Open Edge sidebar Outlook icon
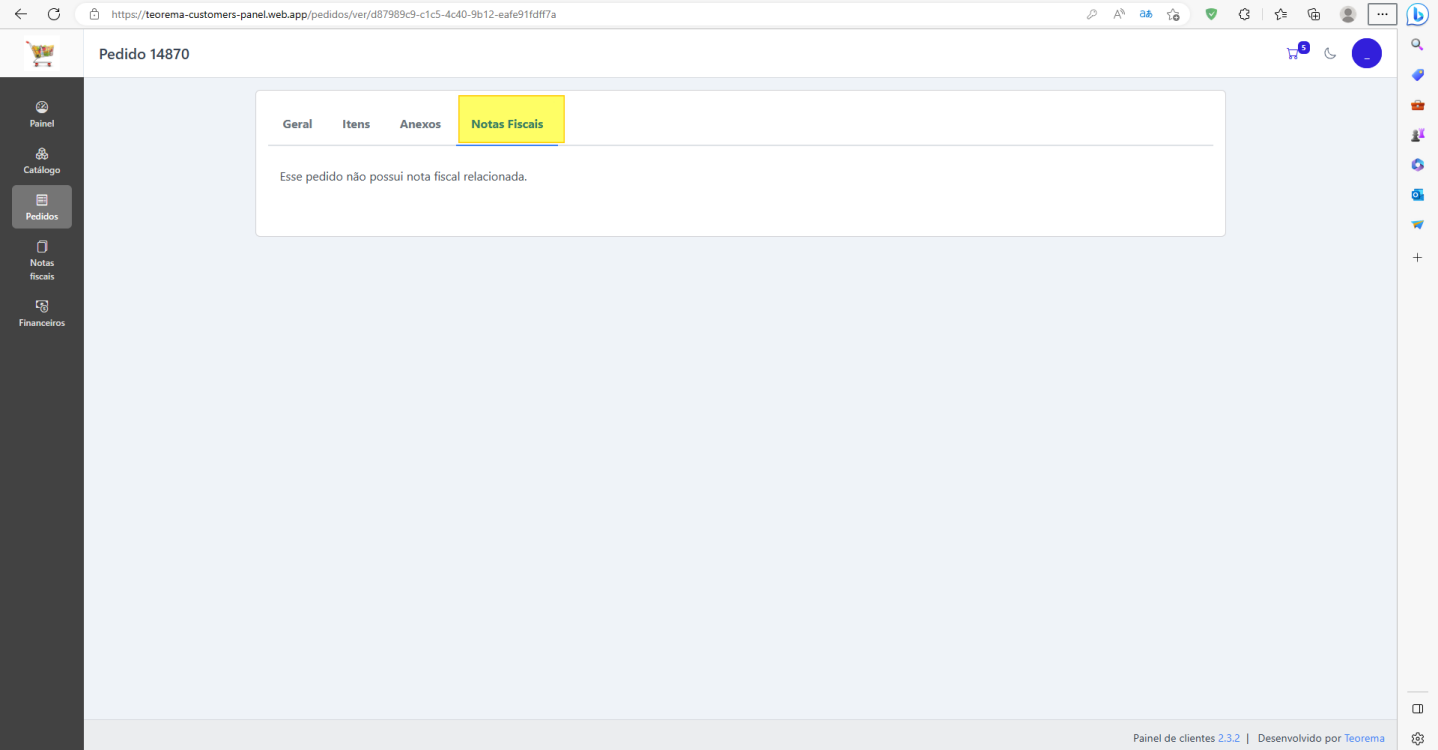1438x750 pixels. click(x=1417, y=195)
